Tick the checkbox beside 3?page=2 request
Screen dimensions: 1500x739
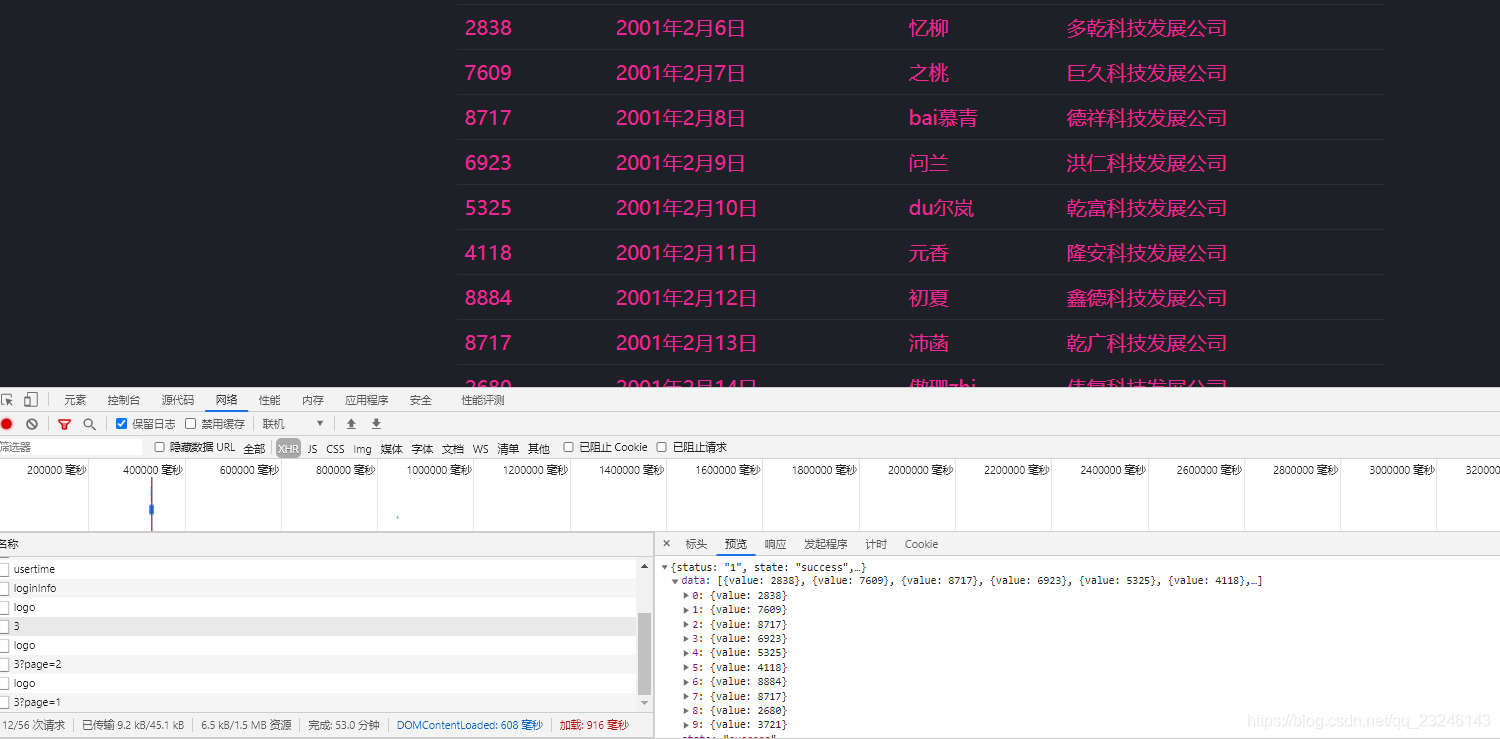point(3,664)
